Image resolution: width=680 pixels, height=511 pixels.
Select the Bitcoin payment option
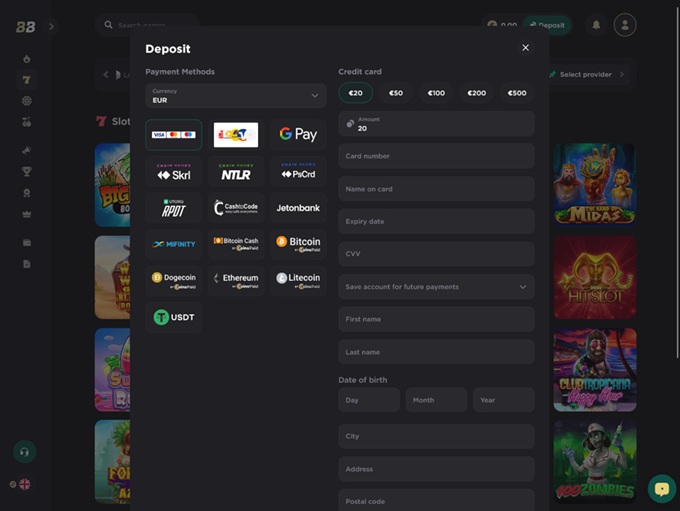[x=297, y=243]
